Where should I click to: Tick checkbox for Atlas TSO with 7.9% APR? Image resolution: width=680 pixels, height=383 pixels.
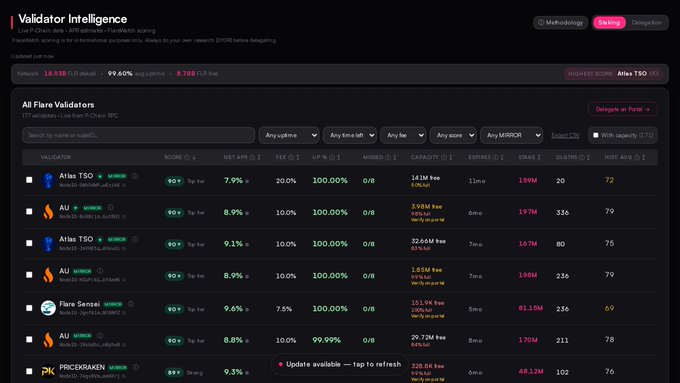[x=29, y=180]
